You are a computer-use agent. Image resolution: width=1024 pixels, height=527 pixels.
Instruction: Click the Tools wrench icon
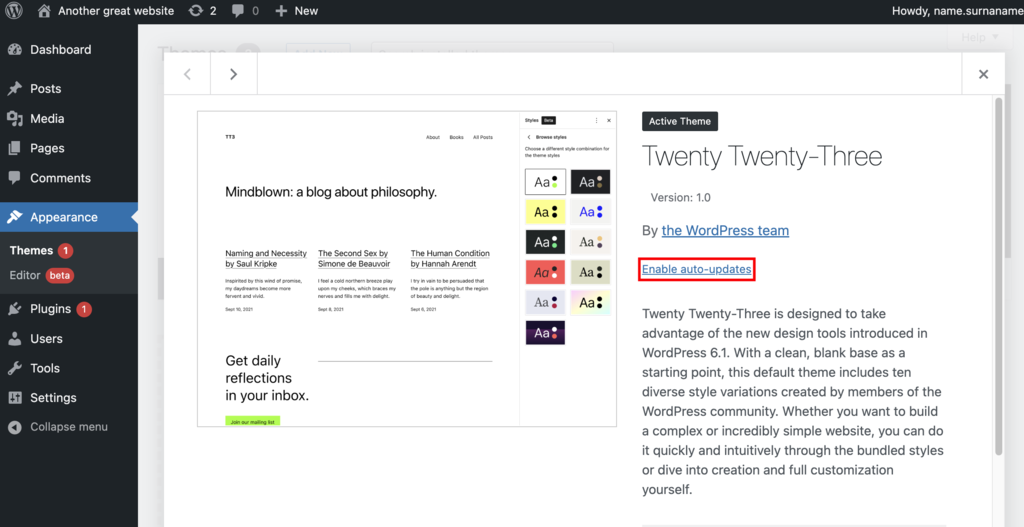tap(15, 368)
